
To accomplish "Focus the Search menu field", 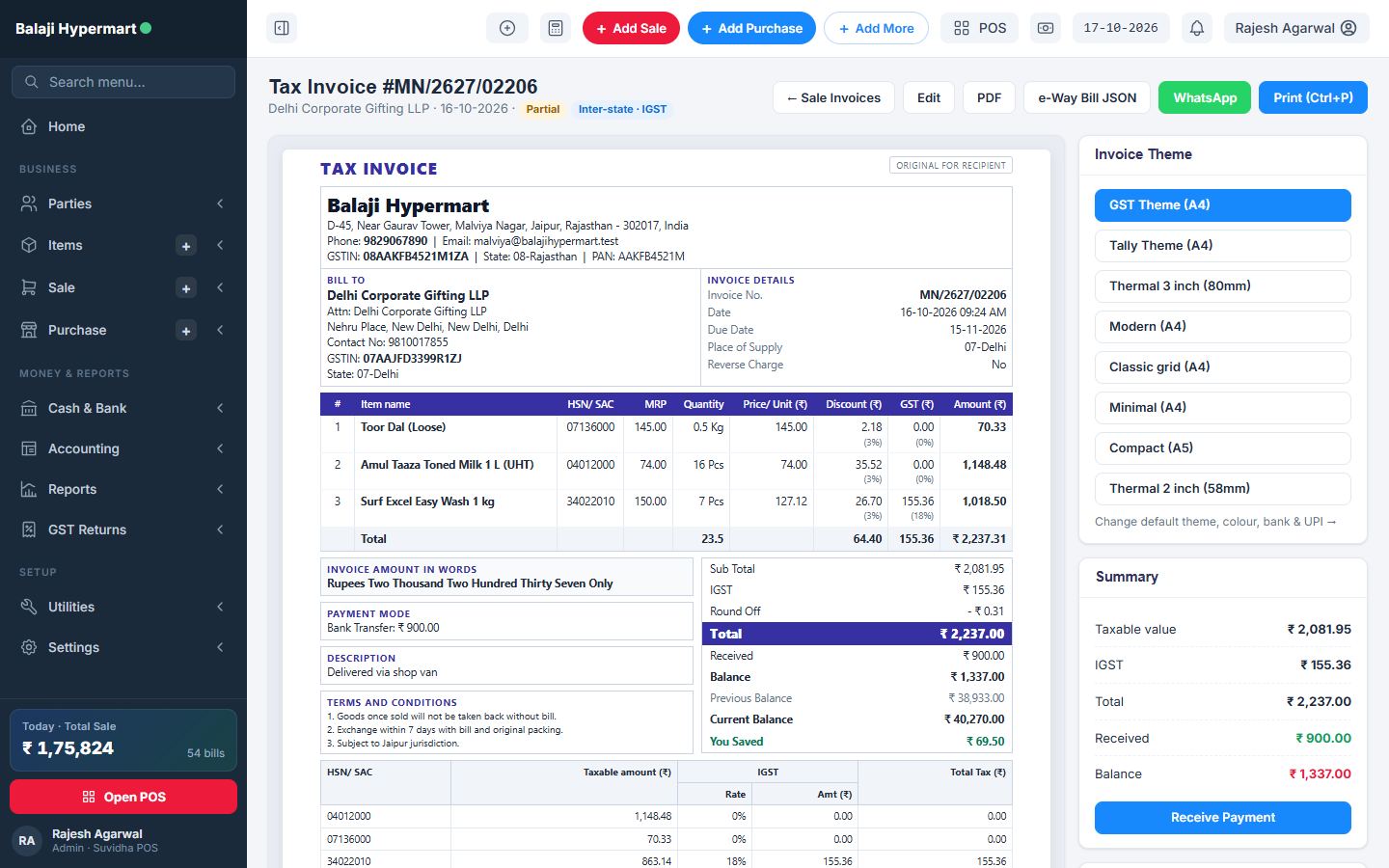I will (x=123, y=82).
